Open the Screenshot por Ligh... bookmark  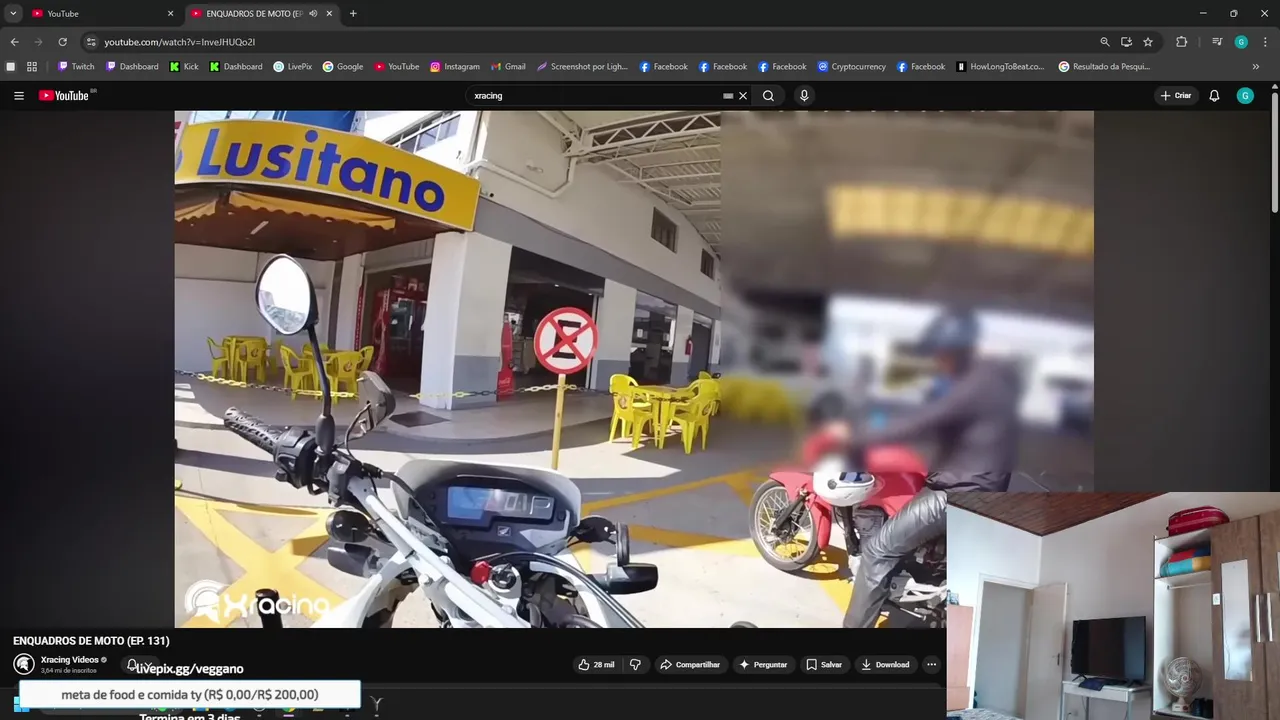tap(582, 67)
